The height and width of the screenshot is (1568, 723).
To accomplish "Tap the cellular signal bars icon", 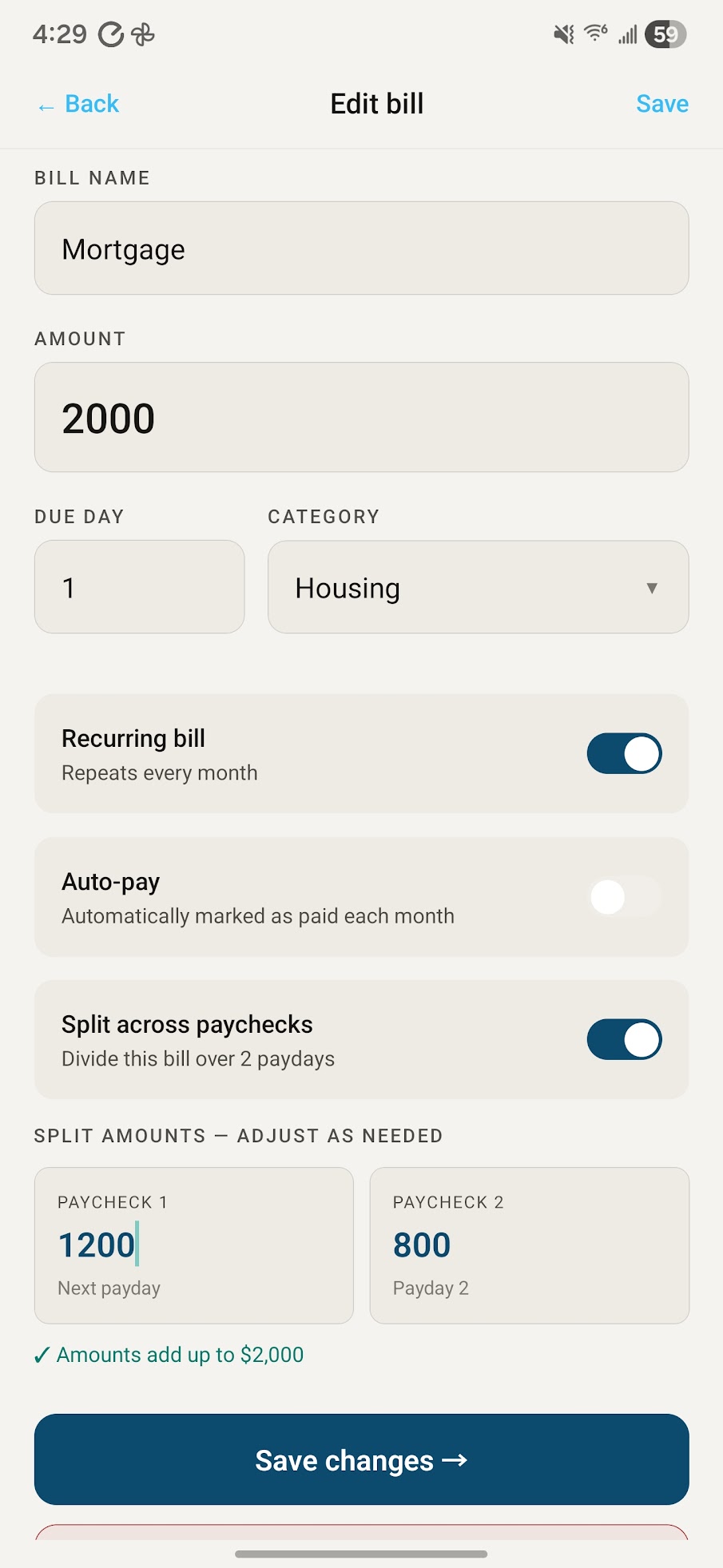I will (x=628, y=34).
